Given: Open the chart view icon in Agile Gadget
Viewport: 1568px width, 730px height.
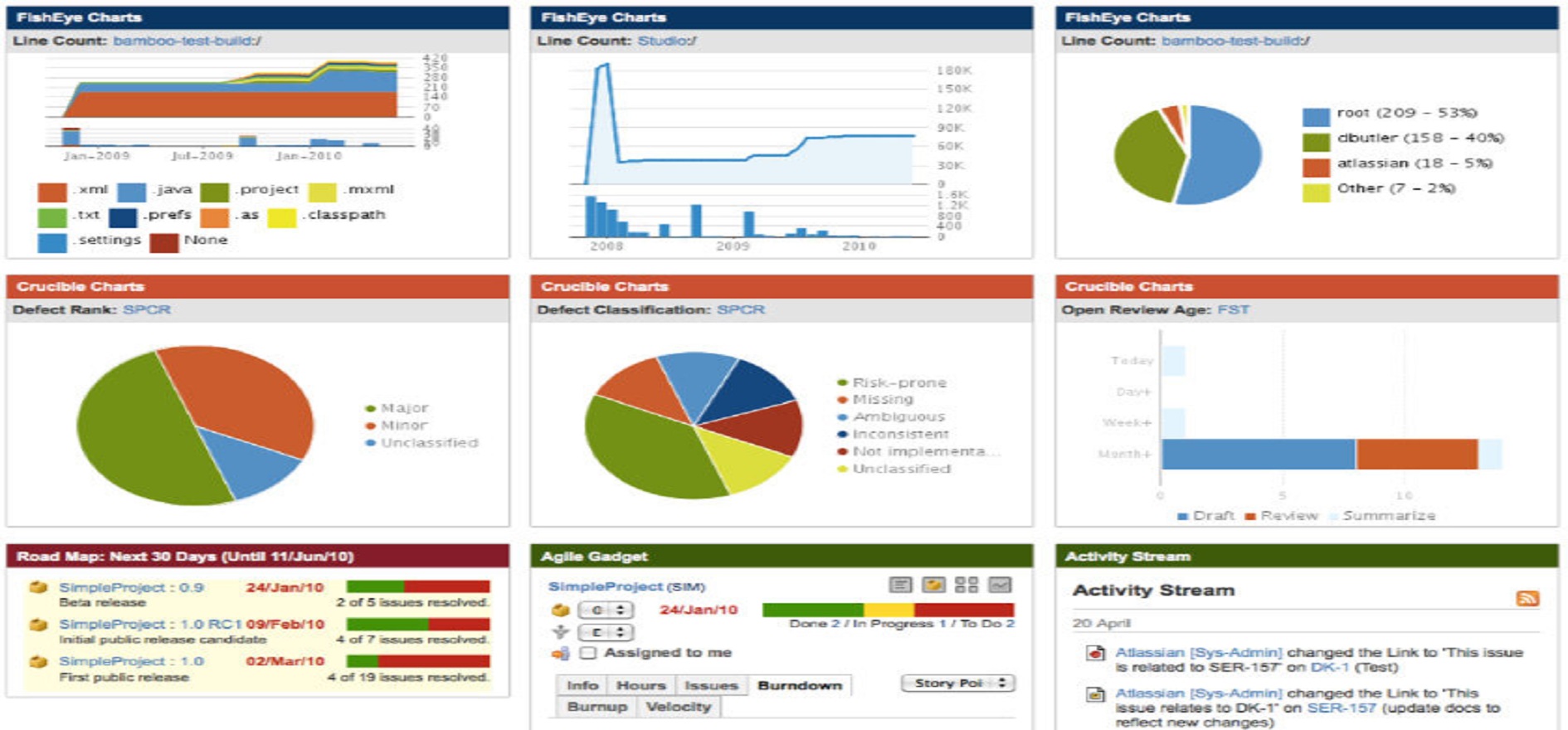Looking at the screenshot, I should (x=1000, y=585).
